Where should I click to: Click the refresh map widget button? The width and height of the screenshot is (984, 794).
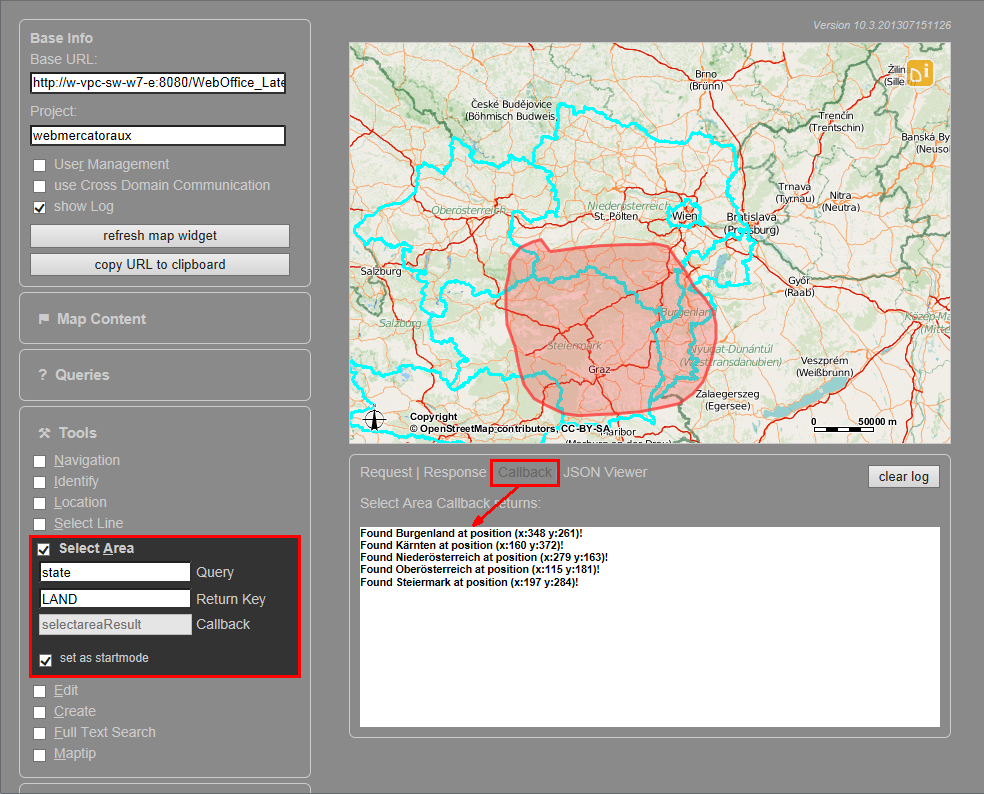tap(159, 236)
